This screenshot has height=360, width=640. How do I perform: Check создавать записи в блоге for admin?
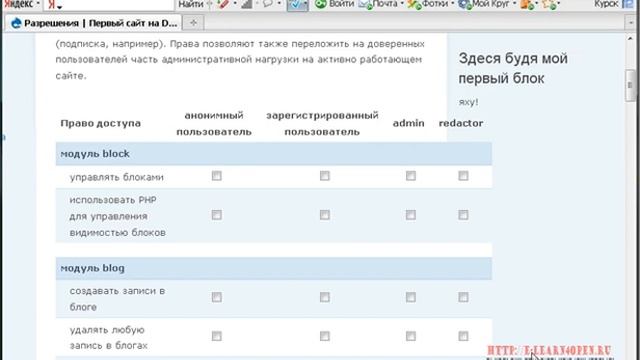pos(411,298)
